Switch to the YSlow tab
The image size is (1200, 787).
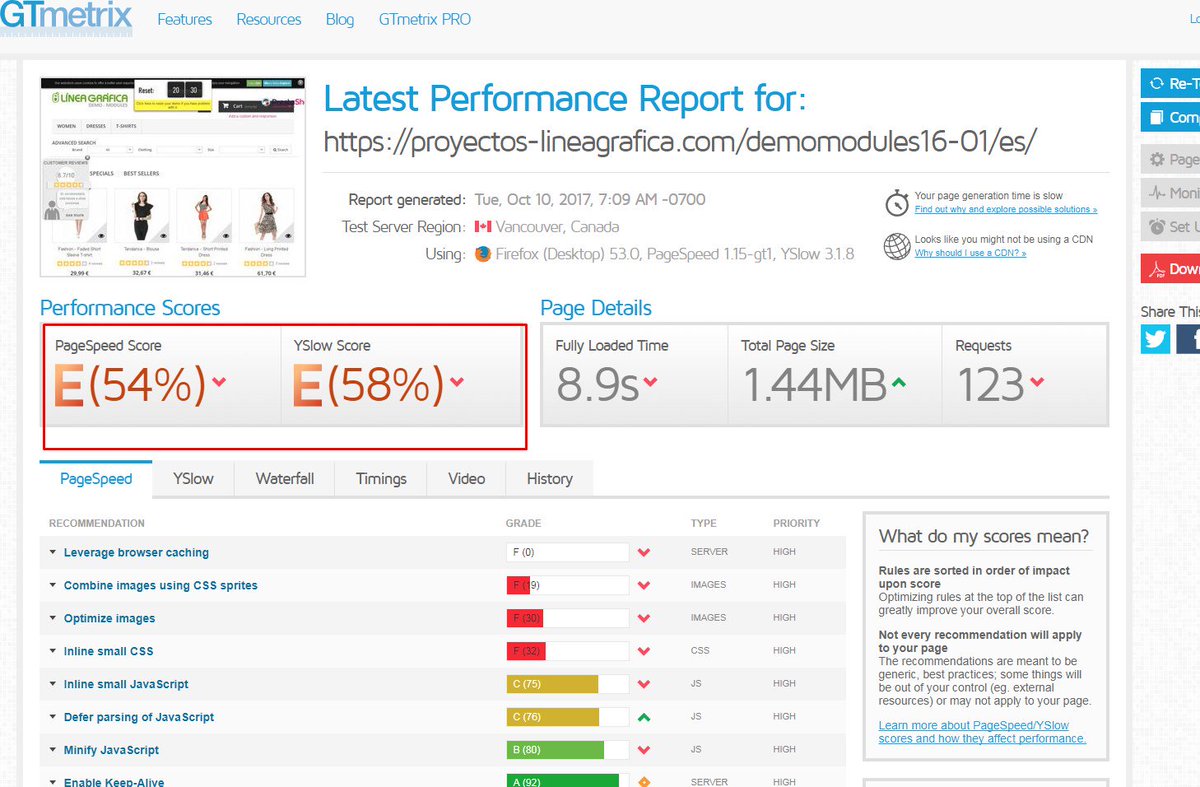click(193, 479)
